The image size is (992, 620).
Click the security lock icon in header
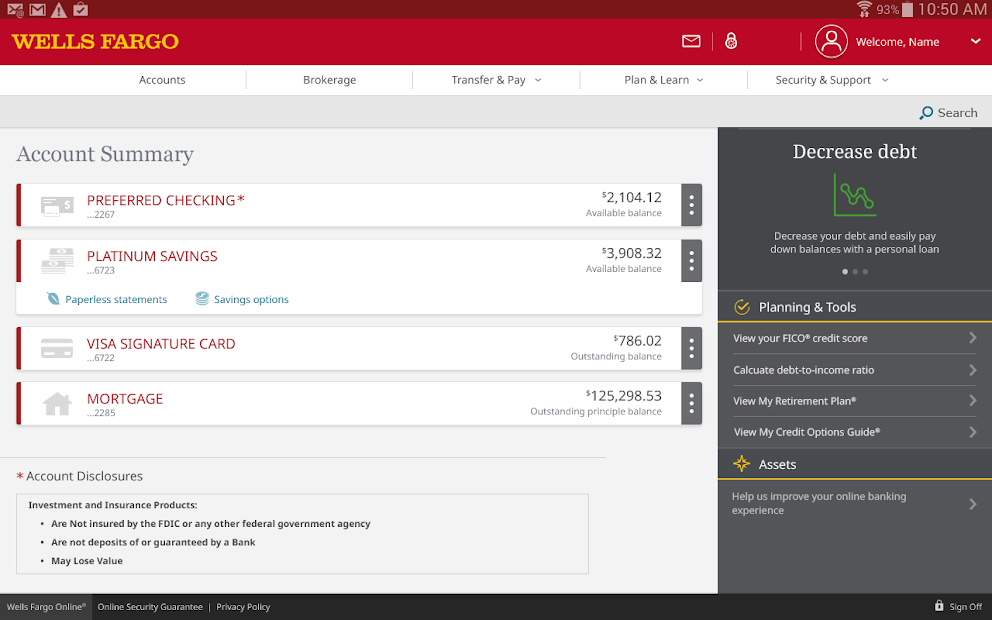pyautogui.click(x=731, y=41)
